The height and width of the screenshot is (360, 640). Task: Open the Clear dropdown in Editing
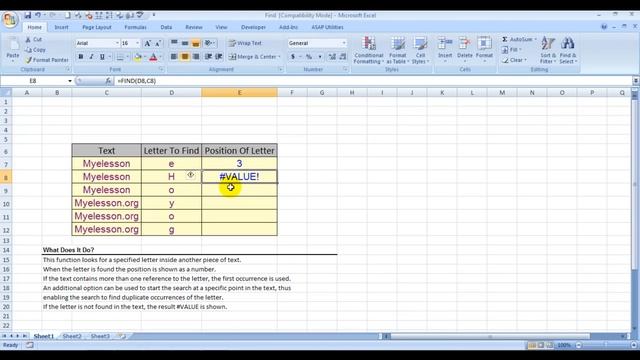[x=514, y=60]
